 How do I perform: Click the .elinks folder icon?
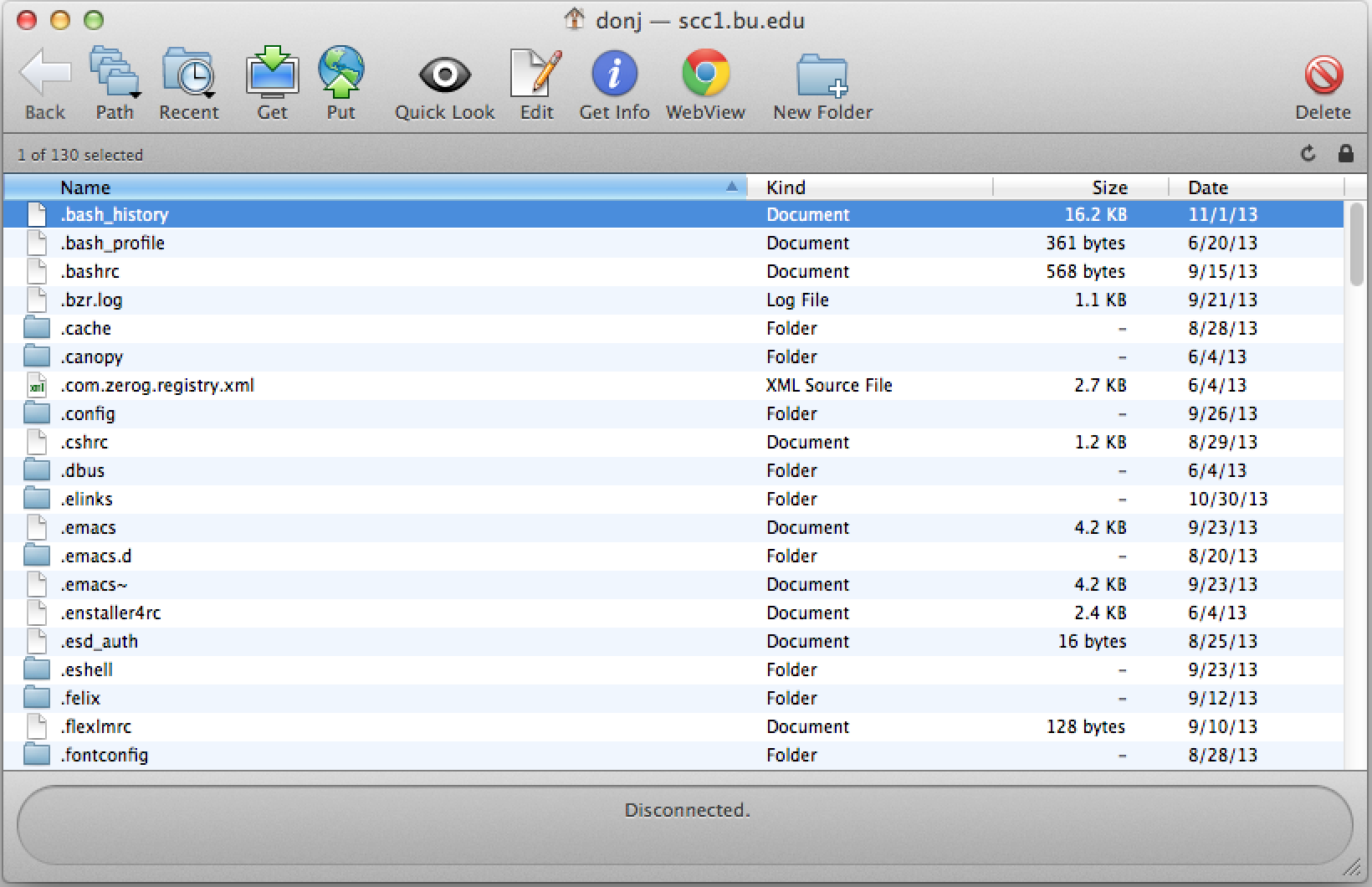coord(37,498)
